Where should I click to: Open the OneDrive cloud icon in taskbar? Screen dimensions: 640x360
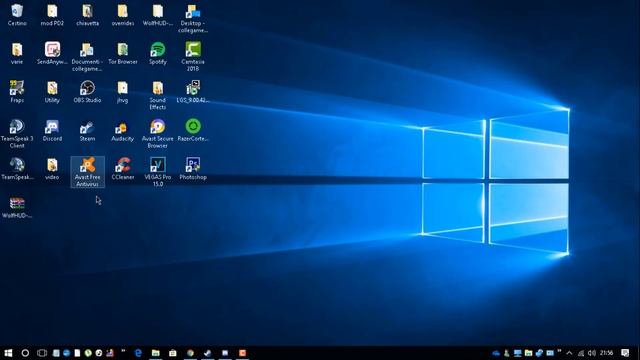point(496,353)
